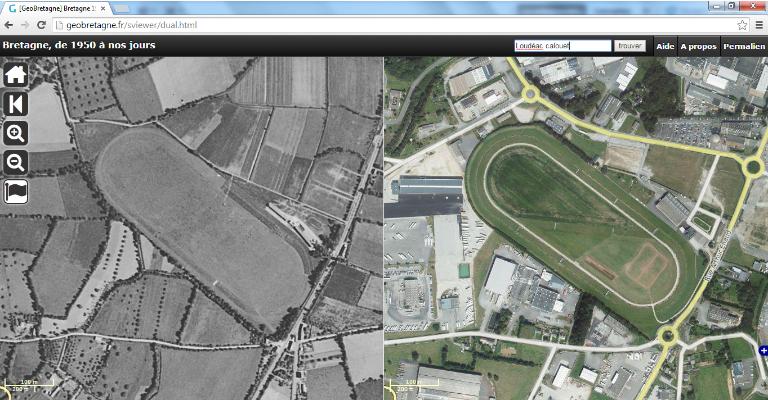Click the browser forward arrow

(25, 24)
